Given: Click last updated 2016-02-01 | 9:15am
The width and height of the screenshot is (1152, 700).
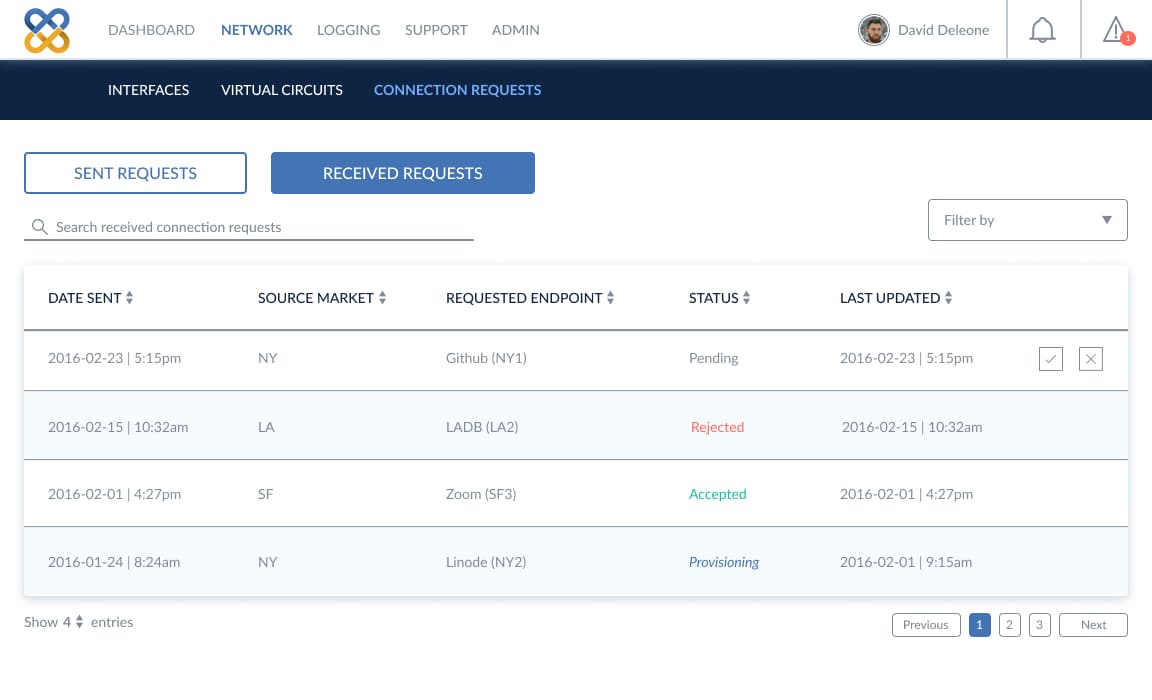Looking at the screenshot, I should tap(906, 562).
